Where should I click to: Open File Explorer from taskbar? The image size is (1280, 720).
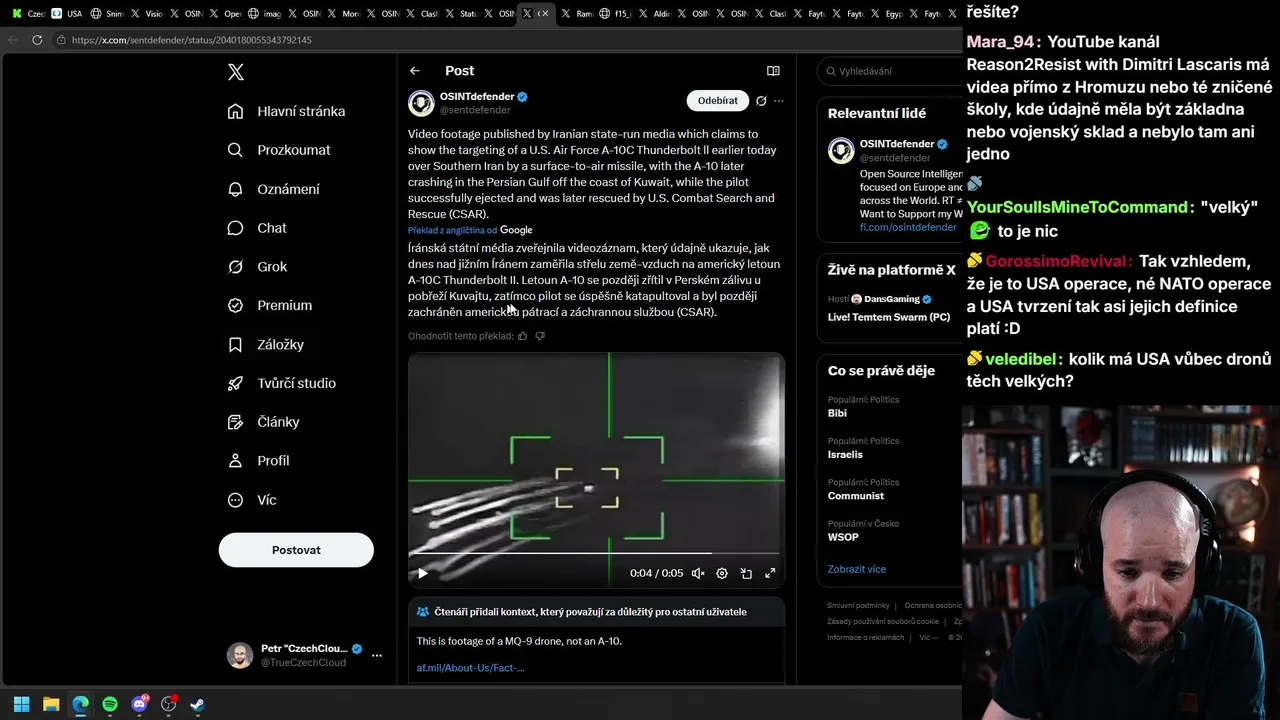51,704
